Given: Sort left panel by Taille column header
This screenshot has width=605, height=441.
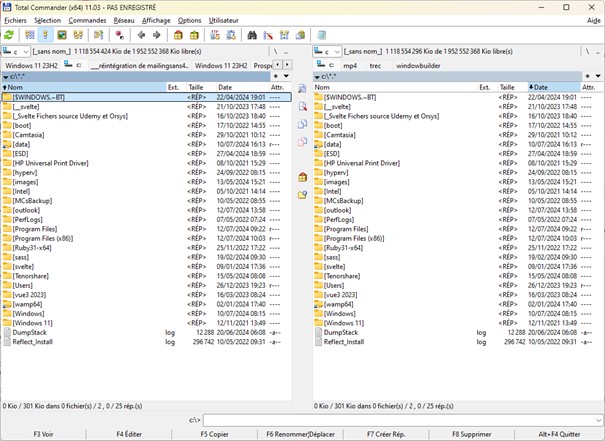Looking at the screenshot, I should 196,87.
